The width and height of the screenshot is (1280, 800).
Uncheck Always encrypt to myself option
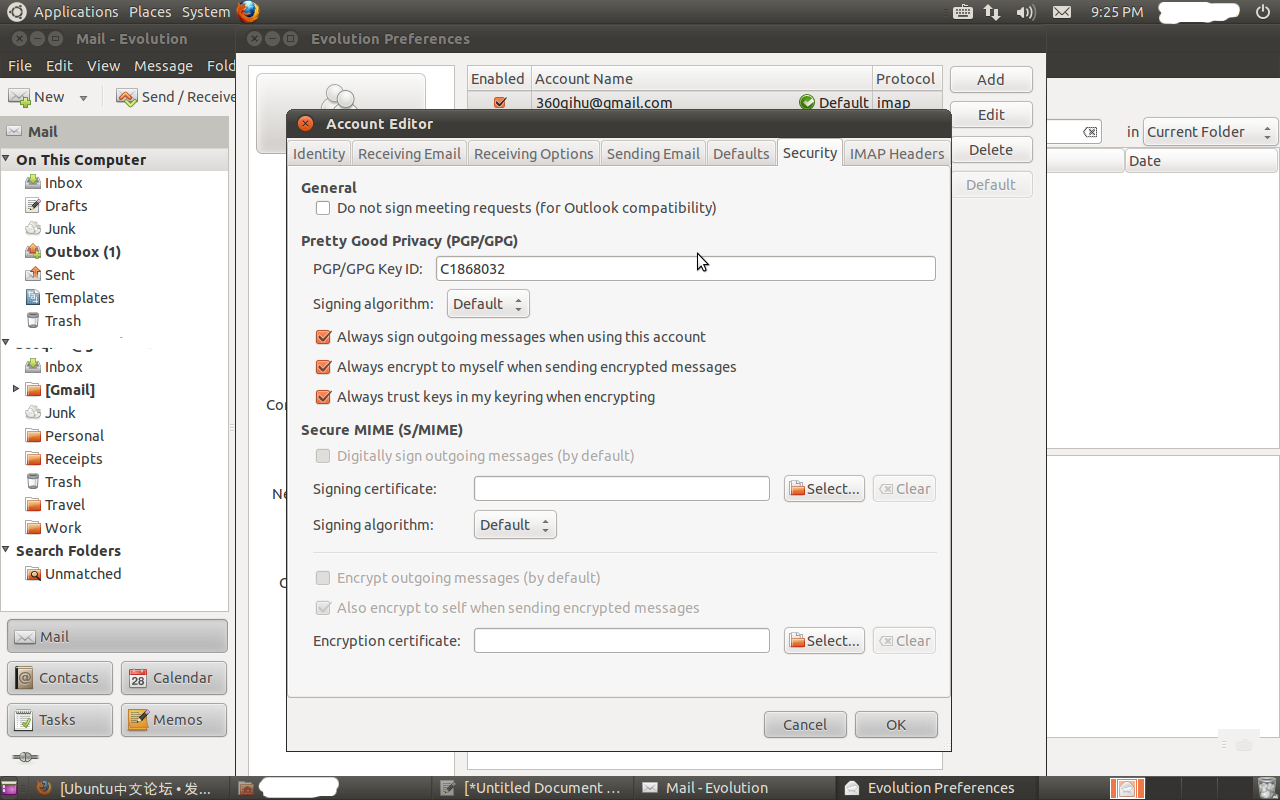pyautogui.click(x=323, y=367)
